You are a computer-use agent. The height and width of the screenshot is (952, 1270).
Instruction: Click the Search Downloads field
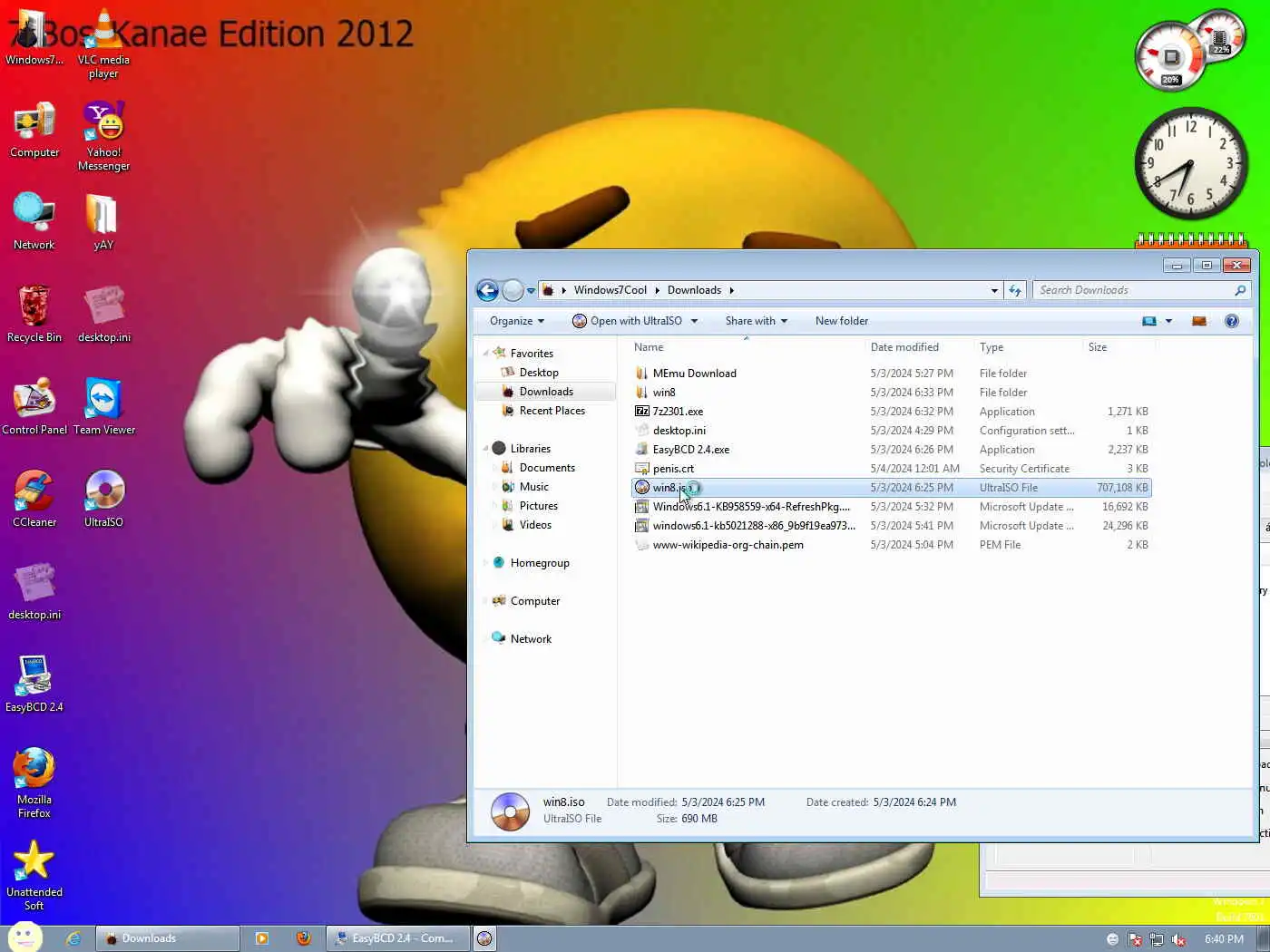click(x=1132, y=290)
